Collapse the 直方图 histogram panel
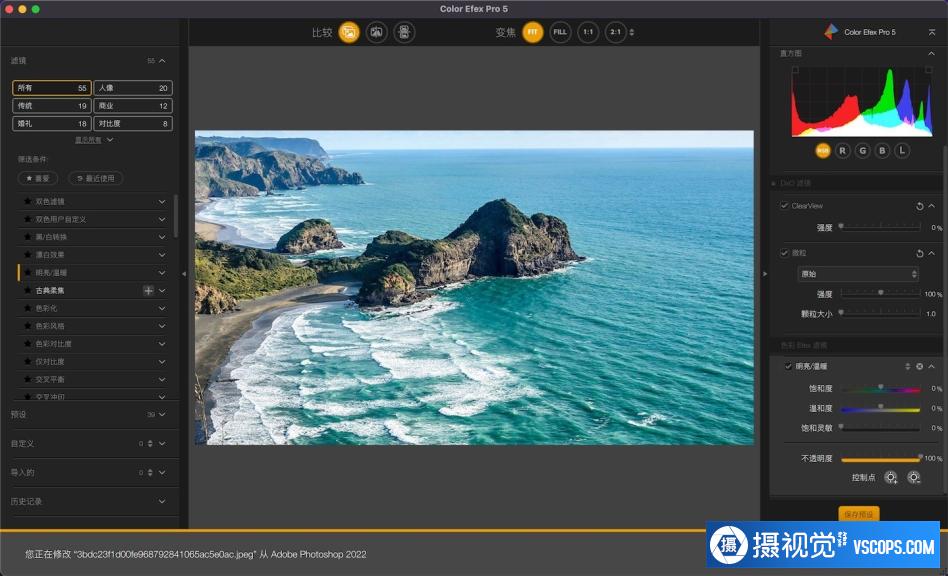The image size is (948, 576). 931,54
